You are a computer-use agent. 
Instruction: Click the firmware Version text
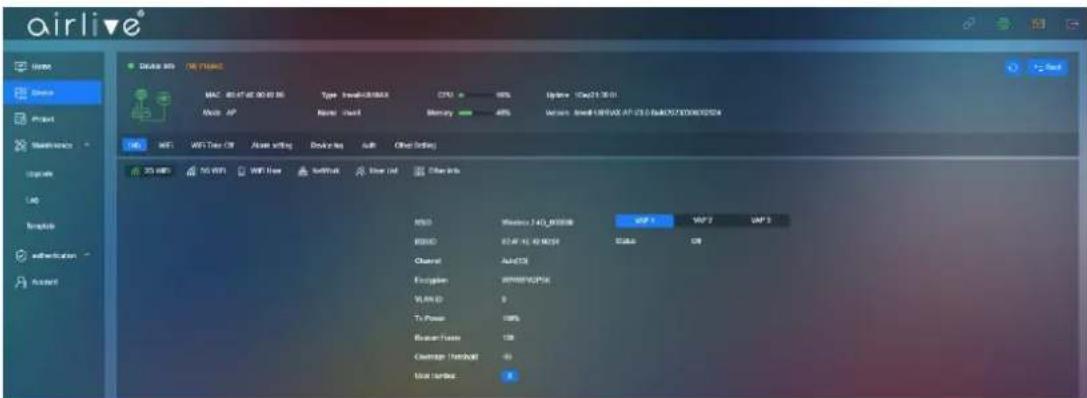click(647, 112)
